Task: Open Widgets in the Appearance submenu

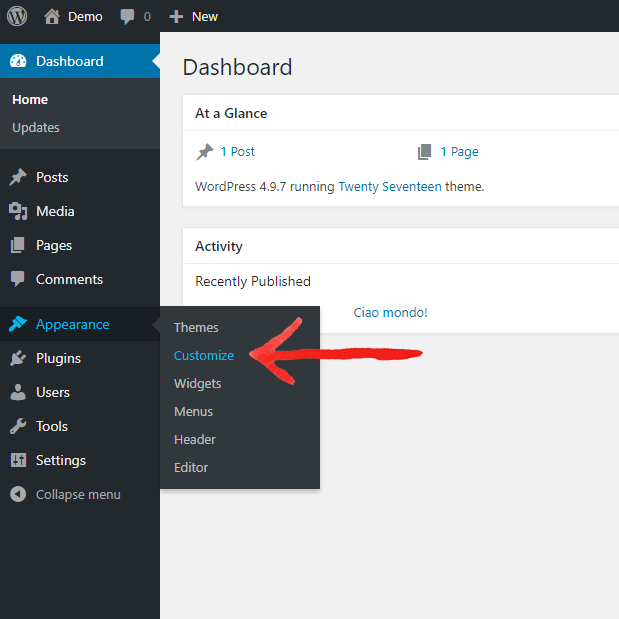Action: point(197,384)
